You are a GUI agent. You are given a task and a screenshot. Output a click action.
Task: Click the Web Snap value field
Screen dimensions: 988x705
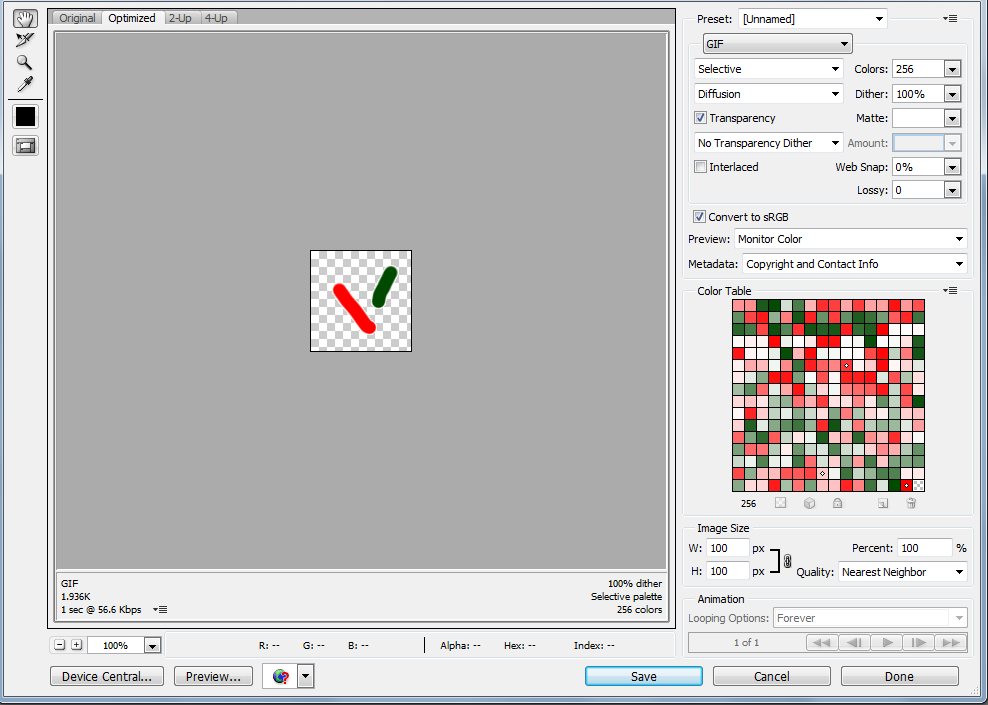(919, 167)
